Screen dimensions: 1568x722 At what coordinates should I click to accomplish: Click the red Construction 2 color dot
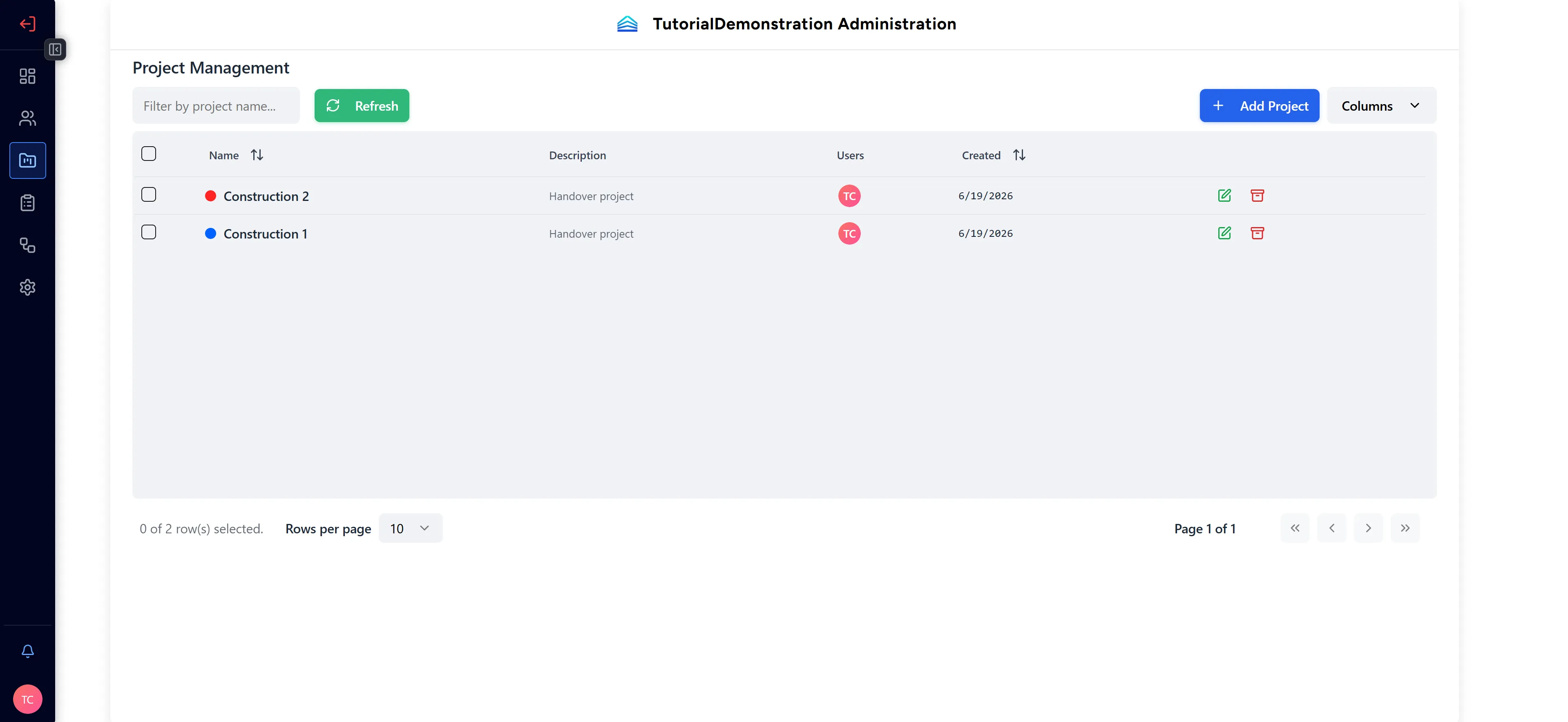coord(211,196)
